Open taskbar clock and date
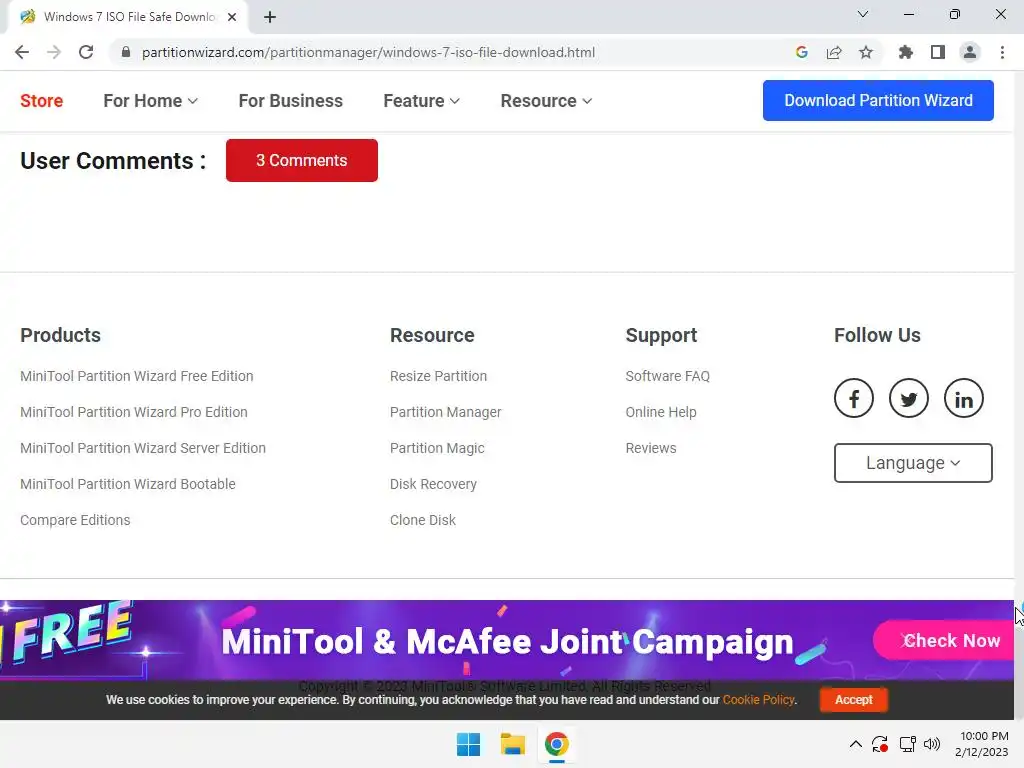1024x768 pixels. 981,744
